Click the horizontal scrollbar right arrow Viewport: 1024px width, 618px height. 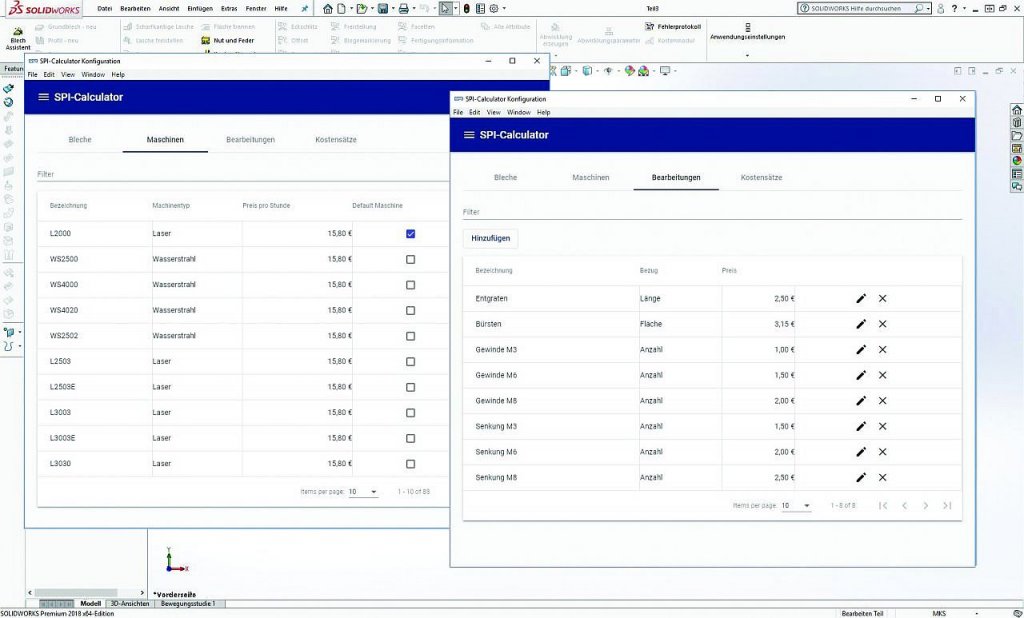point(142,593)
